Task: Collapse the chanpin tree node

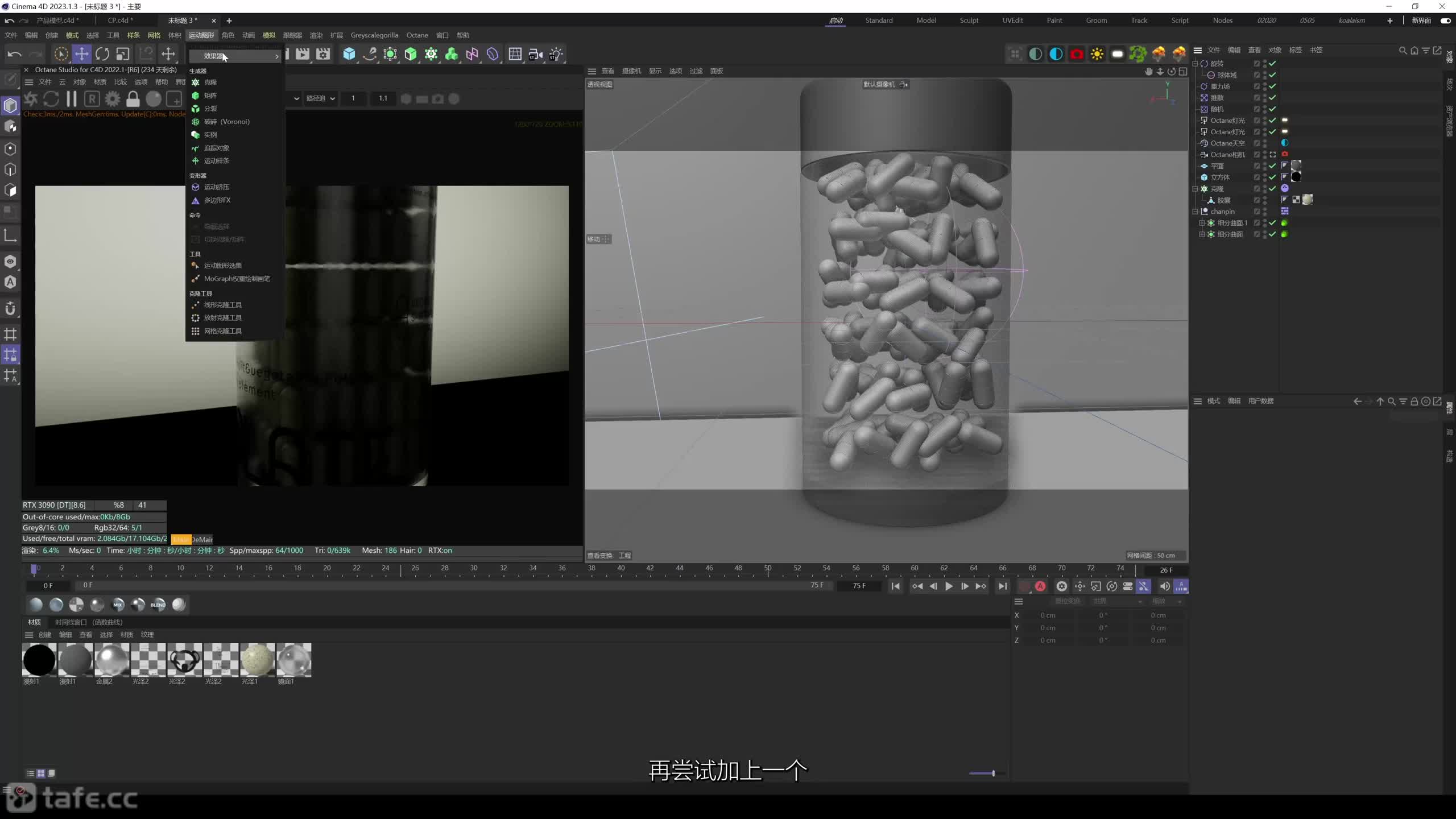Action: (1195, 211)
